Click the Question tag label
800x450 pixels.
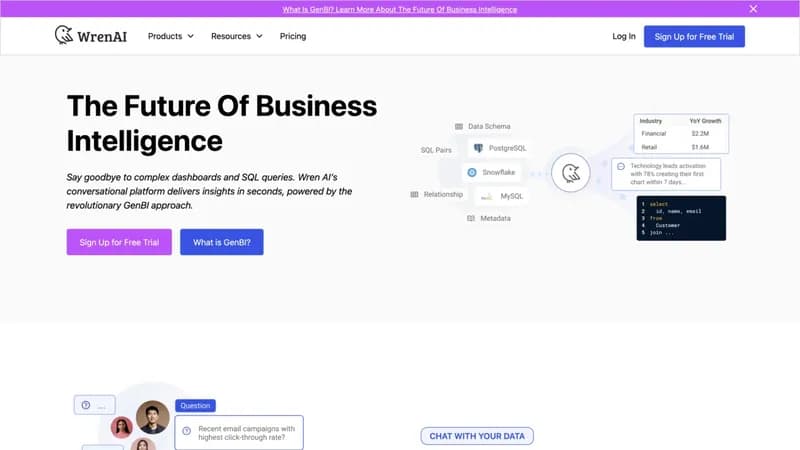(195, 406)
